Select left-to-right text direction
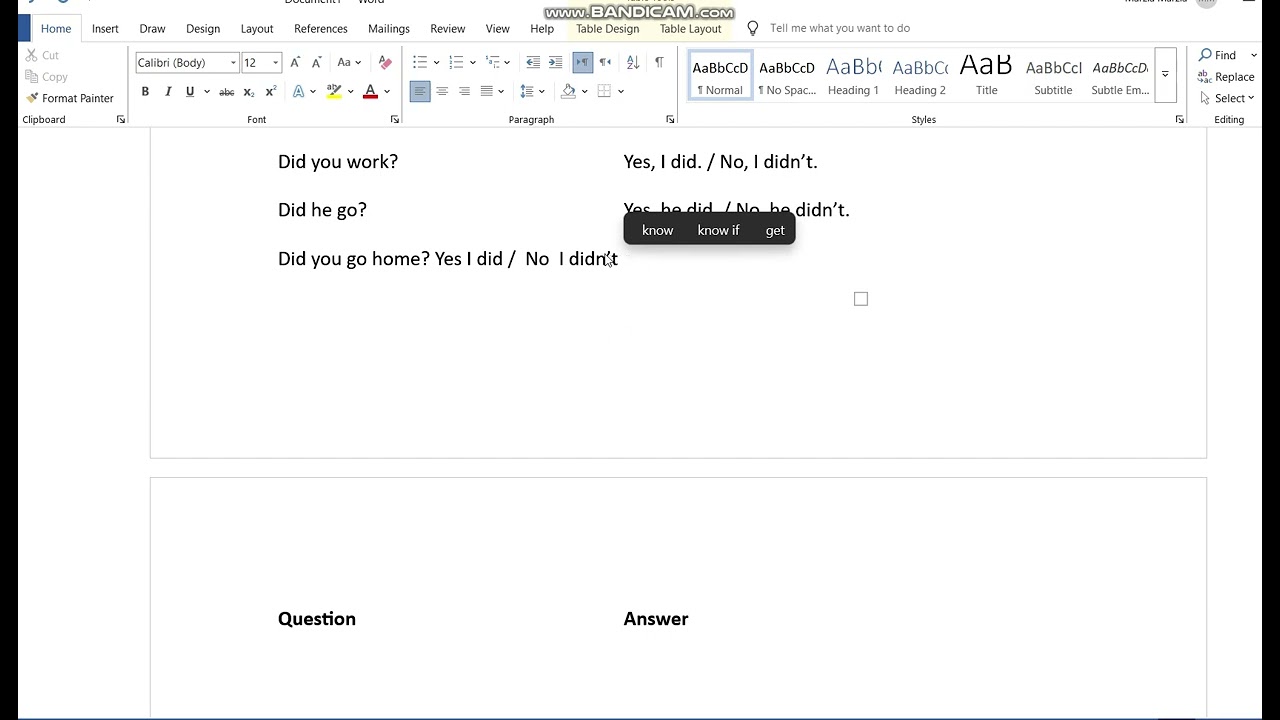 click(x=583, y=62)
